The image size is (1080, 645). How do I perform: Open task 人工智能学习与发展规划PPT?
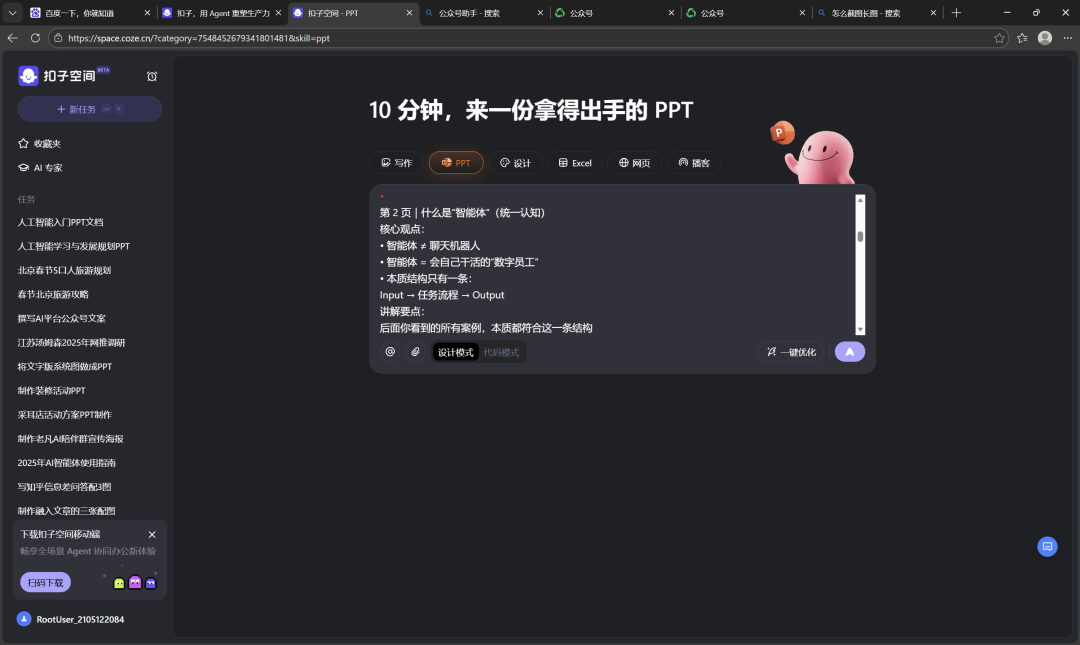click(74, 246)
